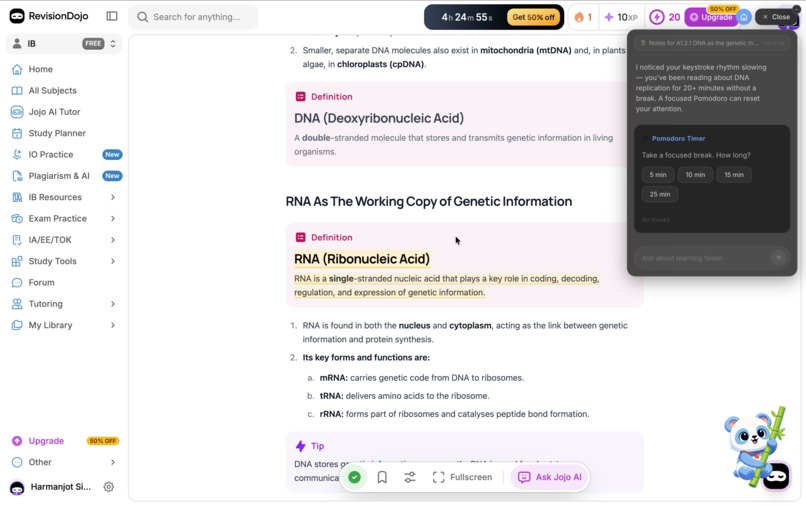The width and height of the screenshot is (806, 506).
Task: Open IO Practice microphone icon
Action: (17, 154)
